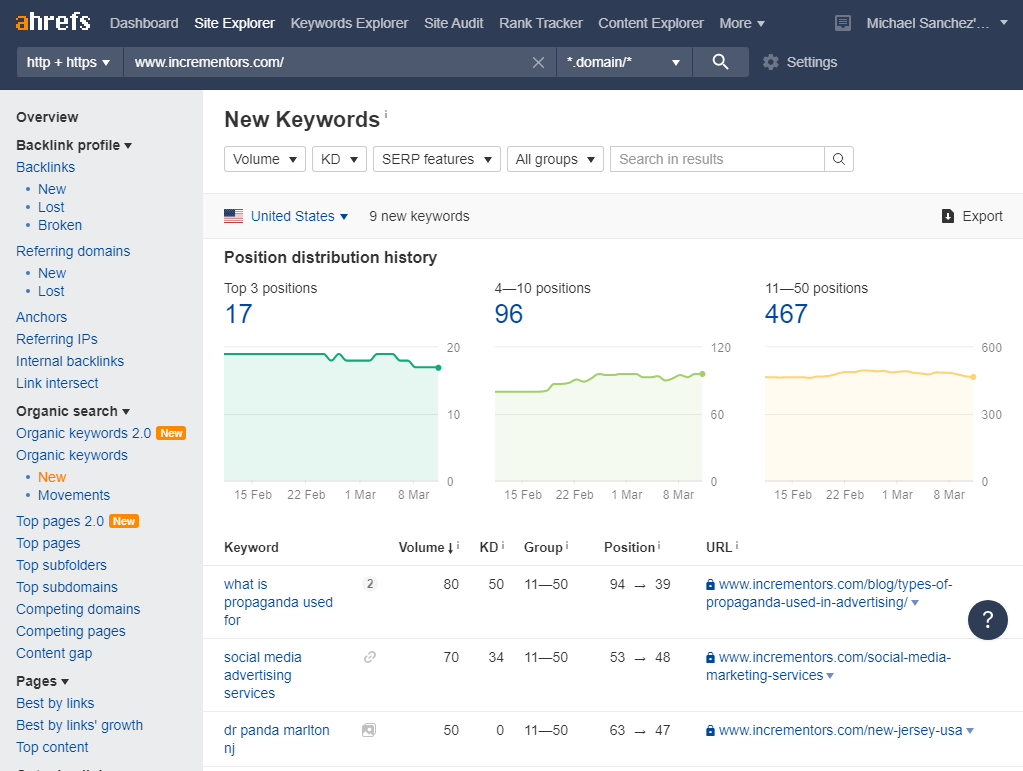
Task: Click the notifications icon beside the account name
Action: point(842,23)
